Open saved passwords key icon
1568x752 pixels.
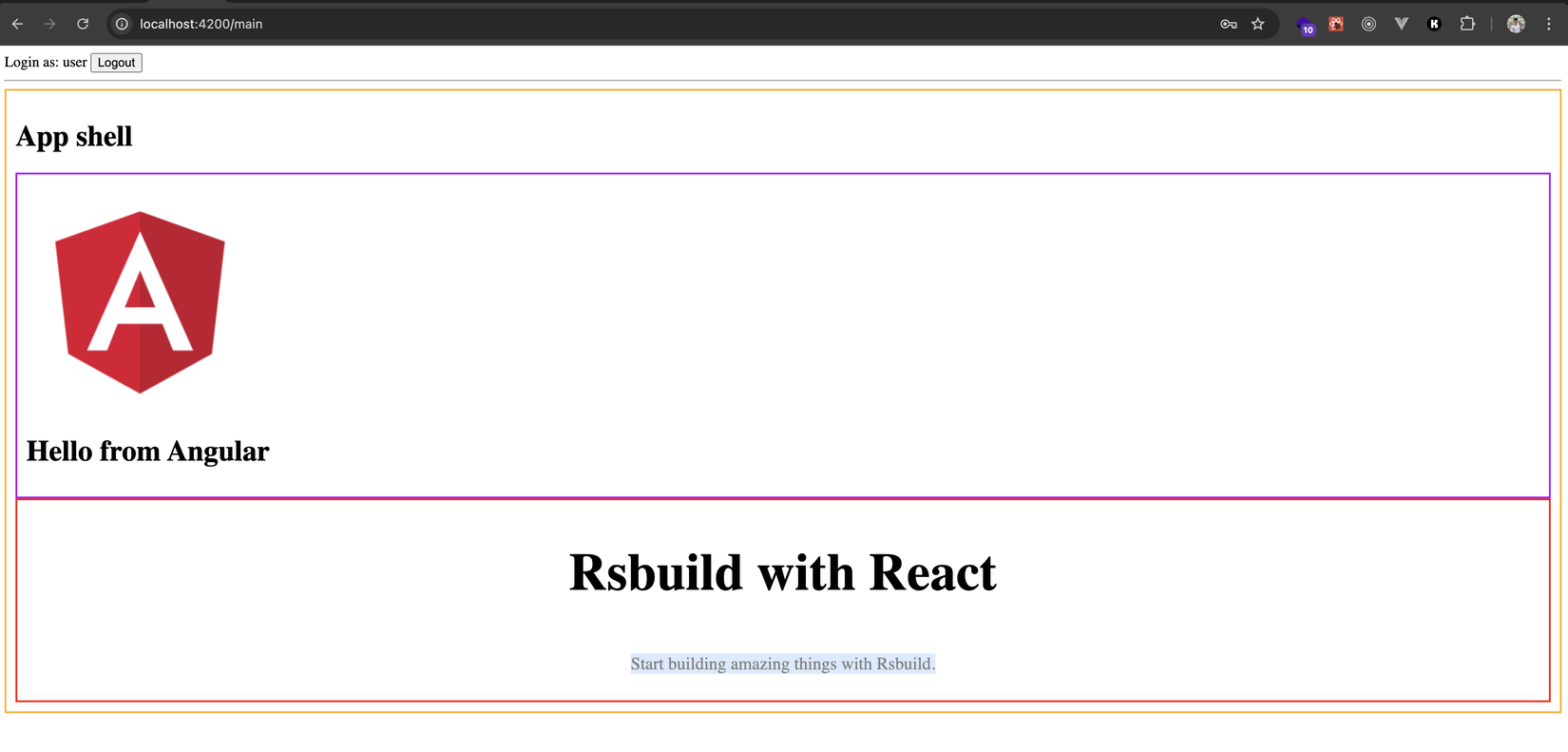[1229, 24]
